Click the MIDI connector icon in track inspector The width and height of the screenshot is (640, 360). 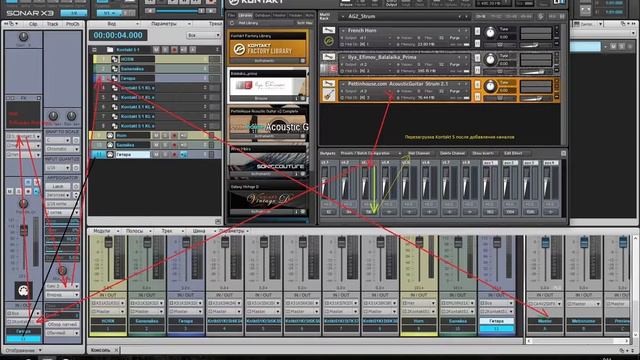pos(23,290)
